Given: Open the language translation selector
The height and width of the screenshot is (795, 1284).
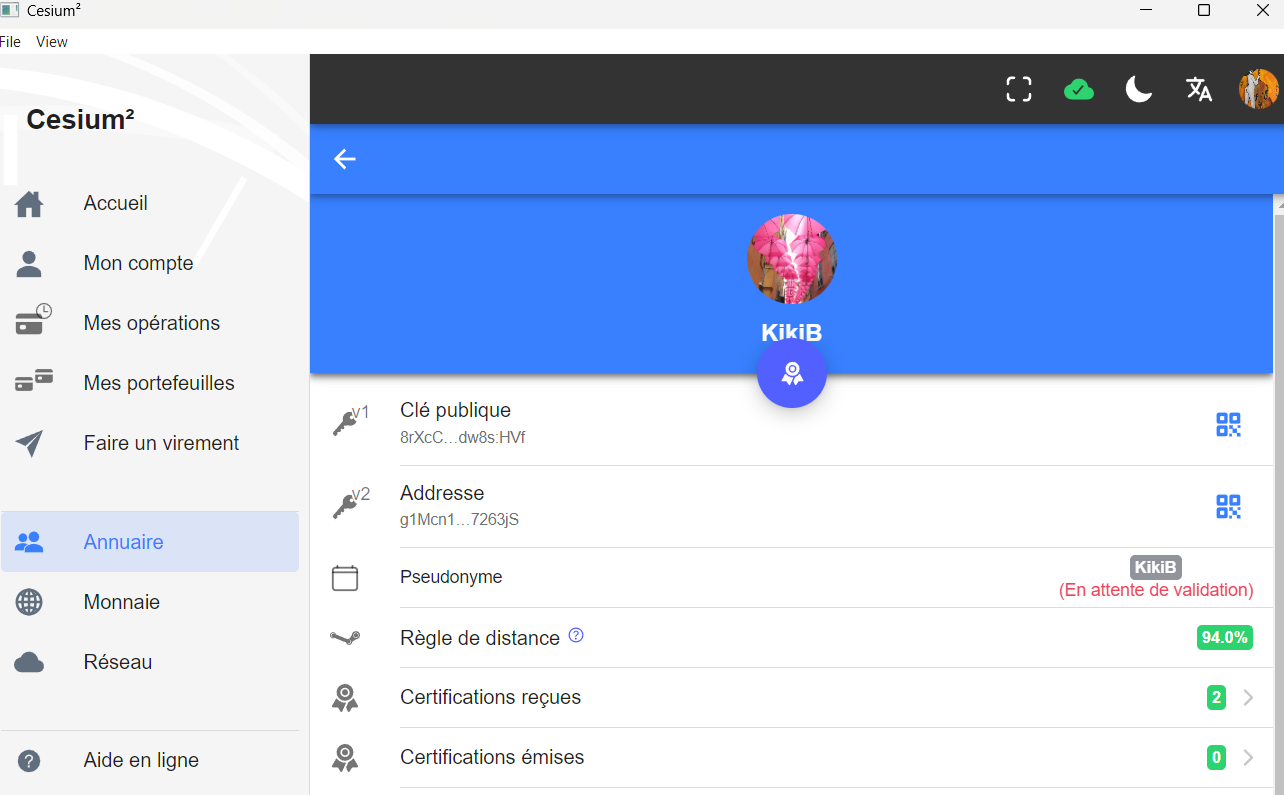Looking at the screenshot, I should 1198,89.
